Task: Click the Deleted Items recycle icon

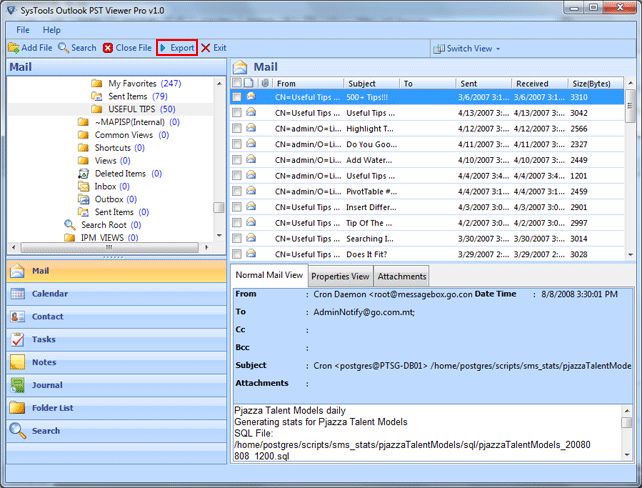Action: pyautogui.click(x=83, y=174)
